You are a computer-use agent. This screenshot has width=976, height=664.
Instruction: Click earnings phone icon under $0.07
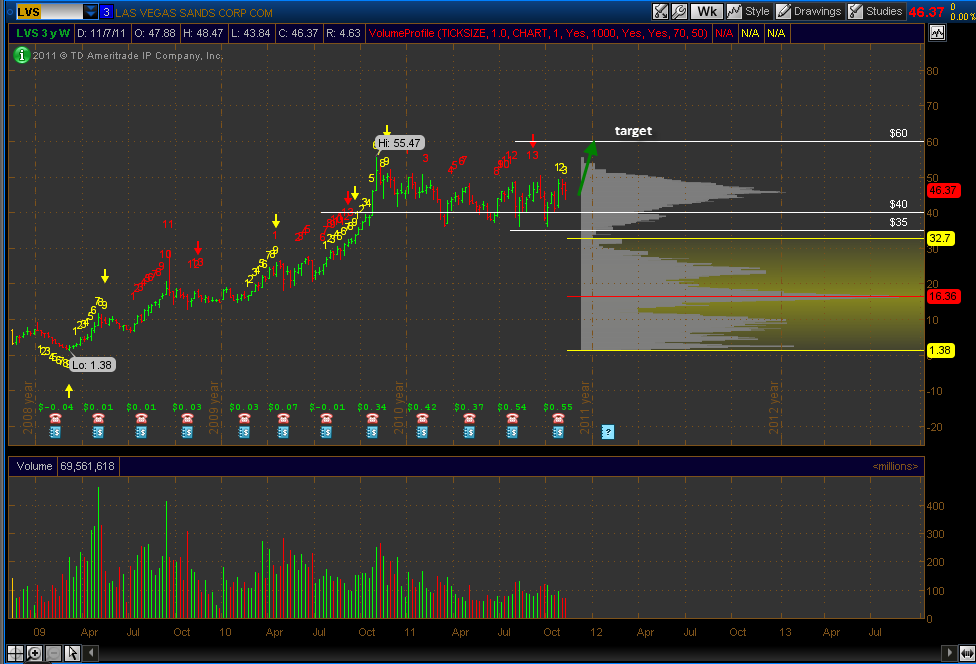click(x=283, y=418)
